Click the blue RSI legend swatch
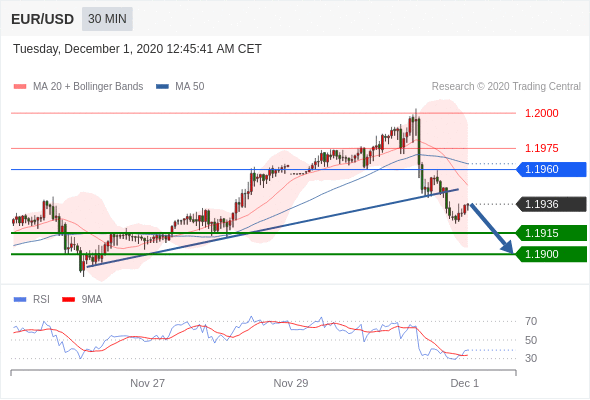Viewport: 590px width, 400px height. click(x=20, y=300)
